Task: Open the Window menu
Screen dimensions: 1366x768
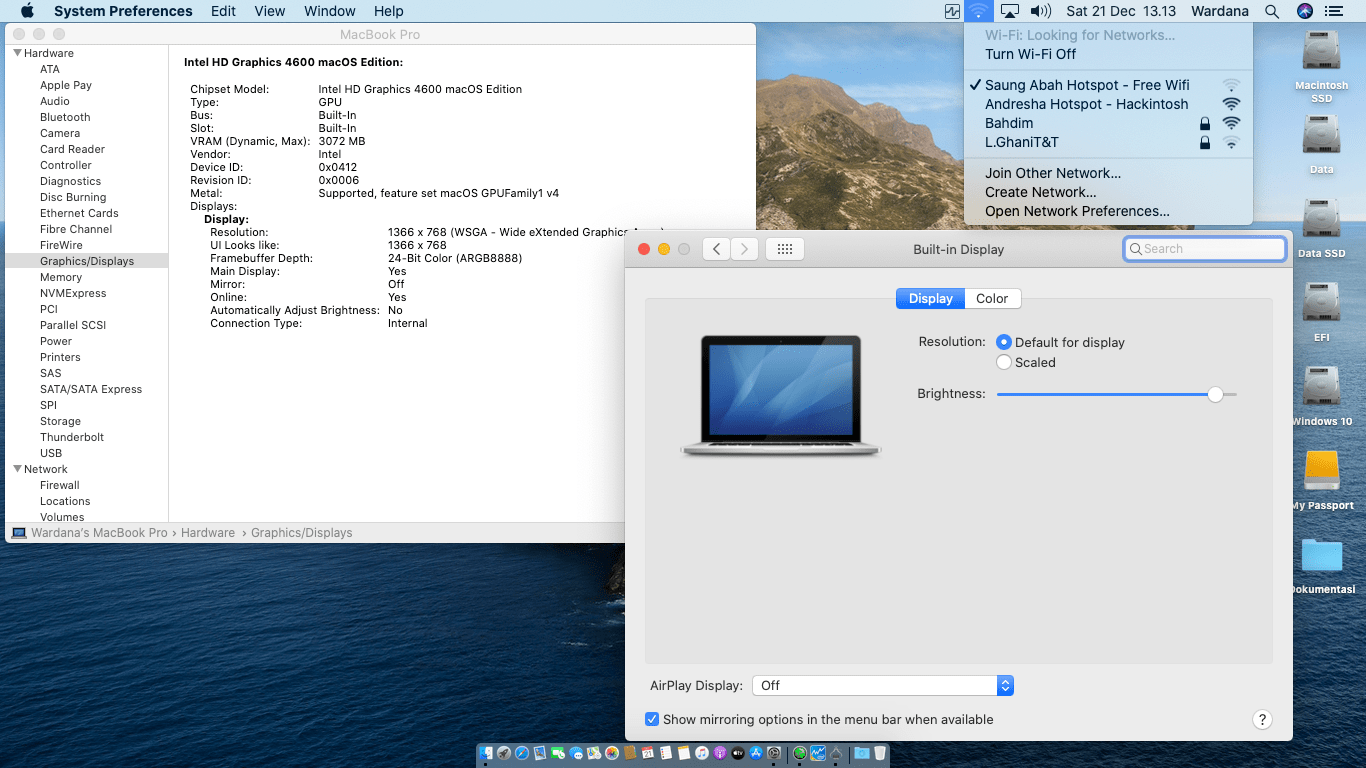Action: point(329,11)
